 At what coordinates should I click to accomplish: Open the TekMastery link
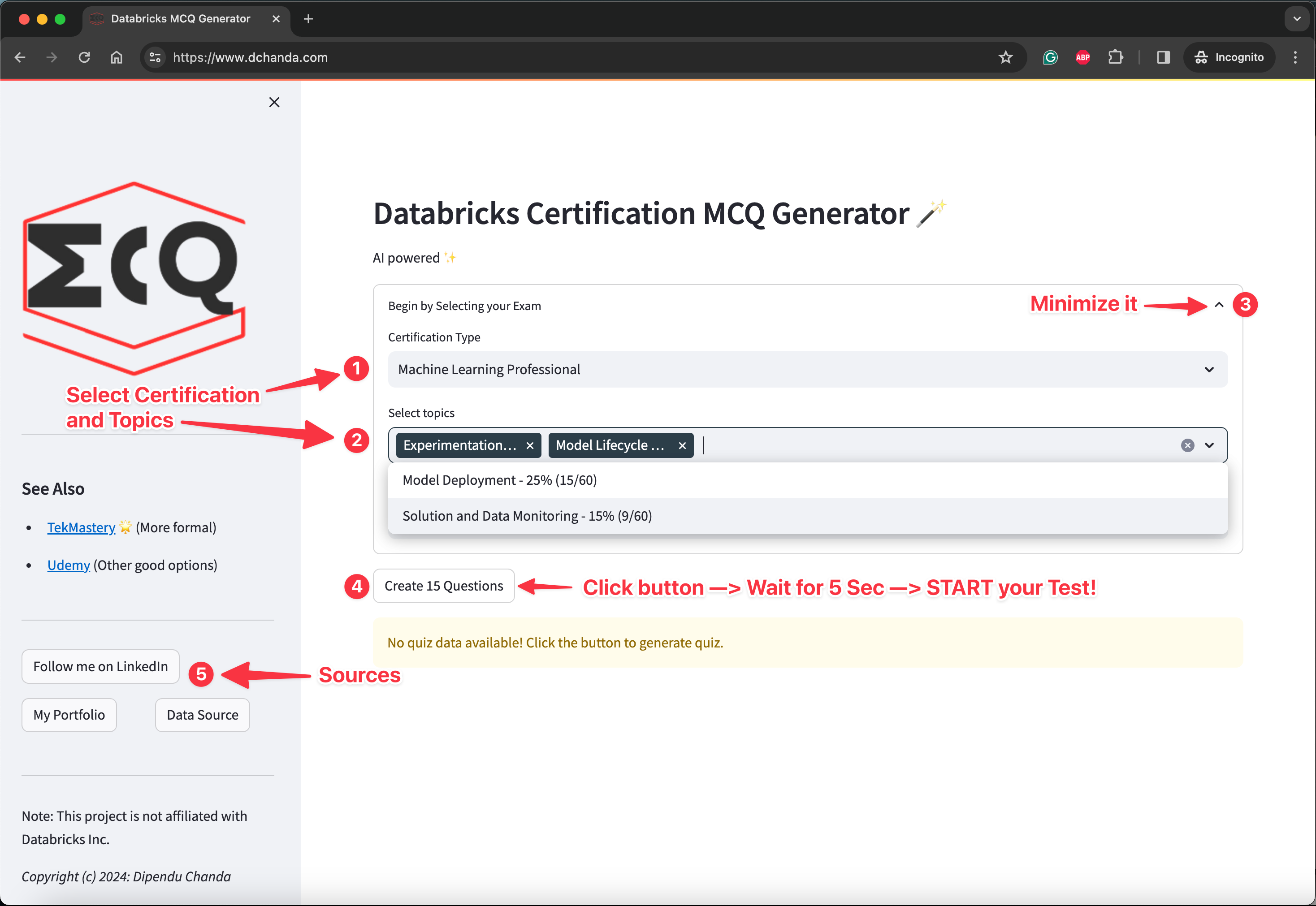(81, 527)
